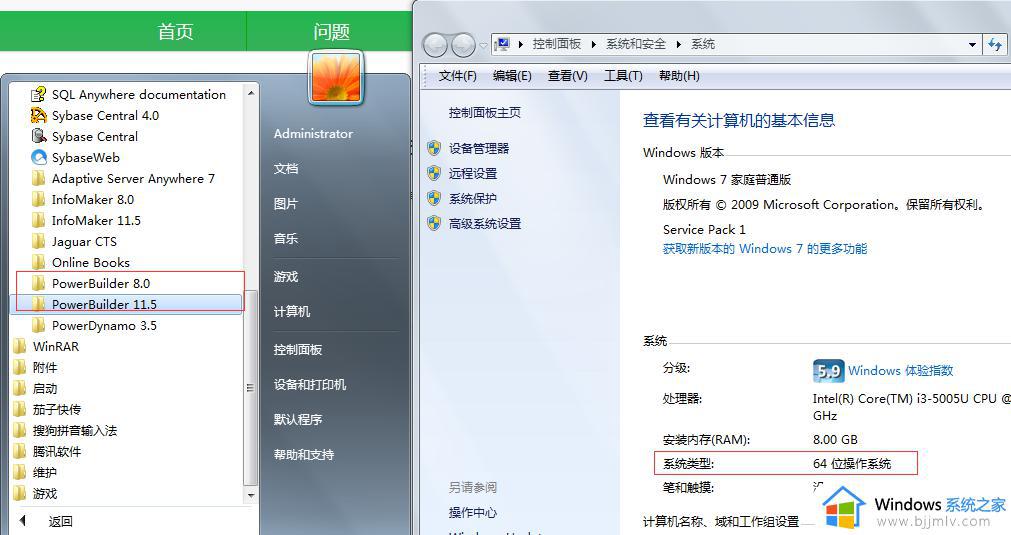The width and height of the screenshot is (1011, 535).
Task: Open 游戏 folder icon in program list
Action: [x=20, y=493]
